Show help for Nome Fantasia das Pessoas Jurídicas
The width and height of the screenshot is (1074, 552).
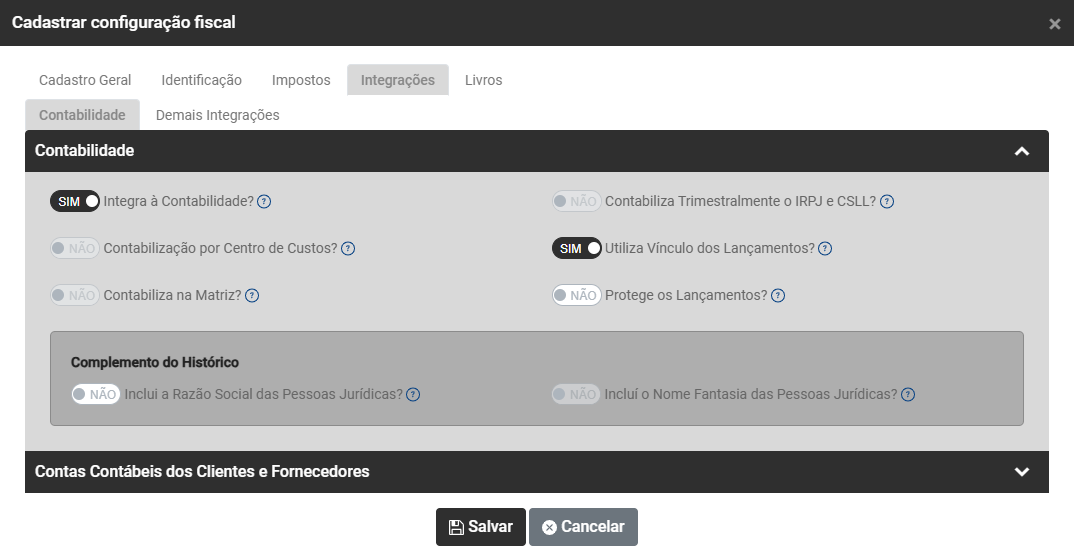908,394
